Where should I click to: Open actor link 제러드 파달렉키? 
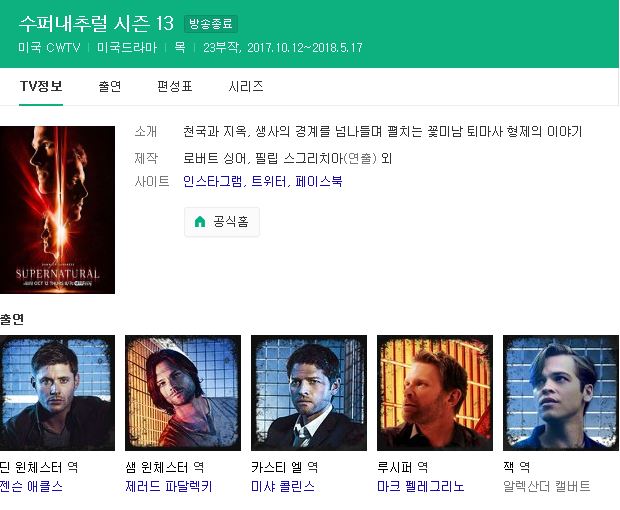169,486
